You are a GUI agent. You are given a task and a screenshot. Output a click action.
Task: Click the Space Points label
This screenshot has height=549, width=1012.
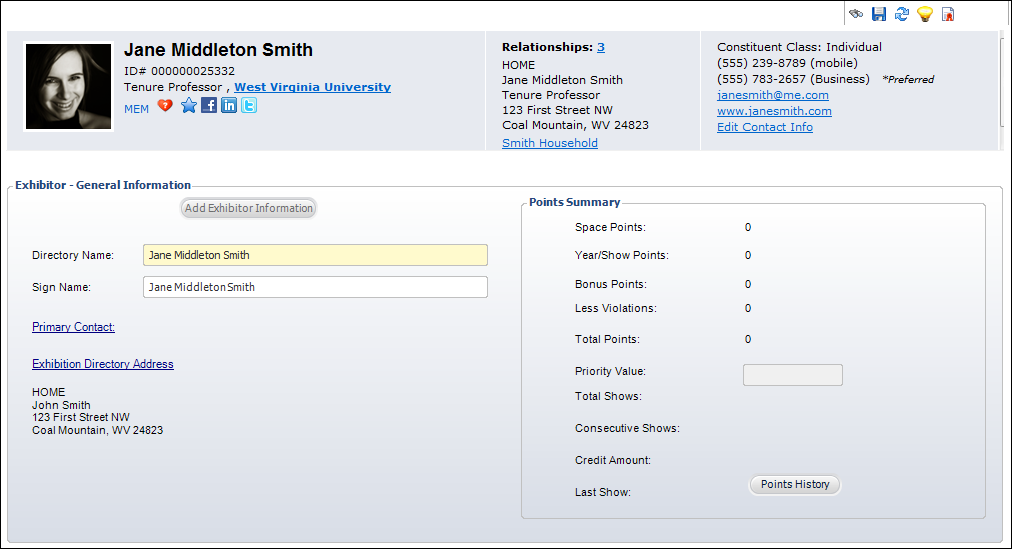[x=610, y=227]
